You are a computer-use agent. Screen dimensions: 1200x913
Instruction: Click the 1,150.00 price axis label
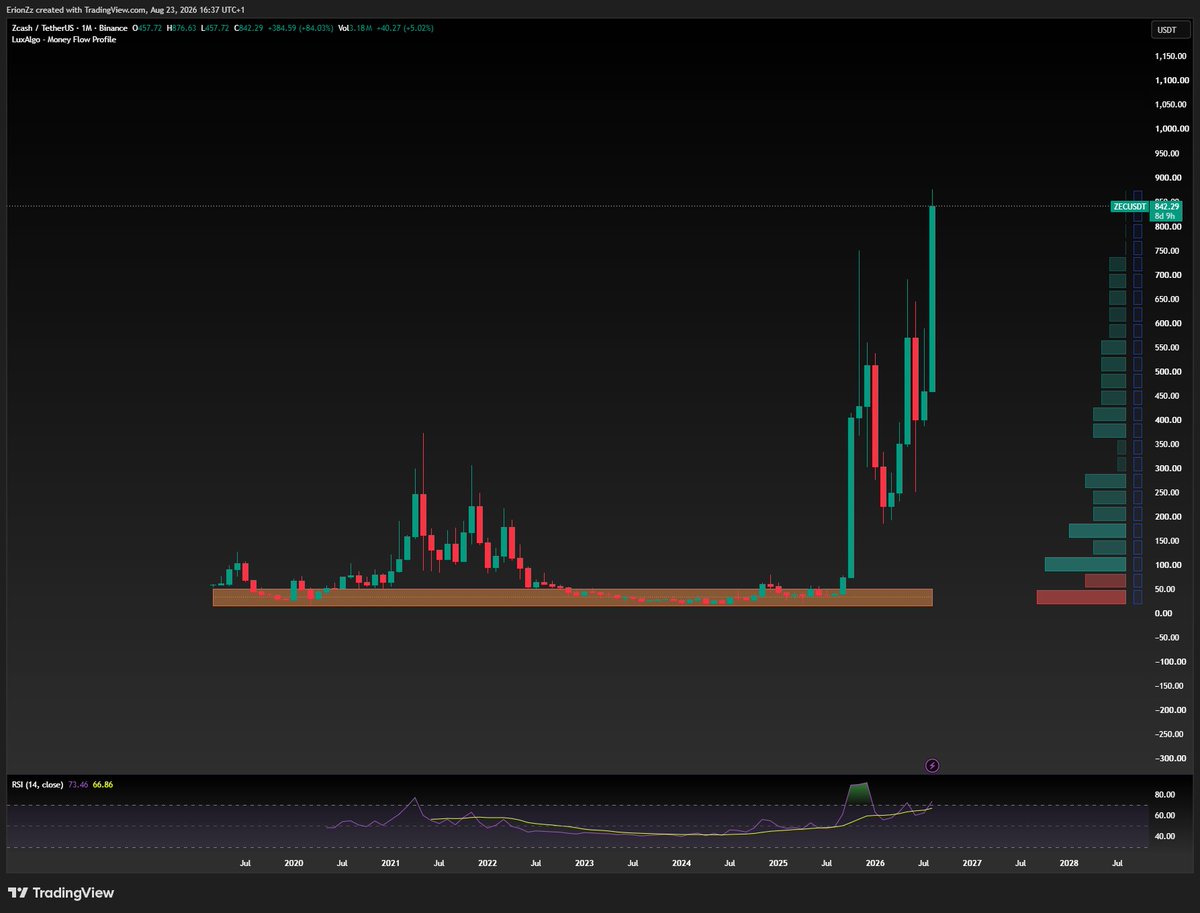click(x=1169, y=57)
